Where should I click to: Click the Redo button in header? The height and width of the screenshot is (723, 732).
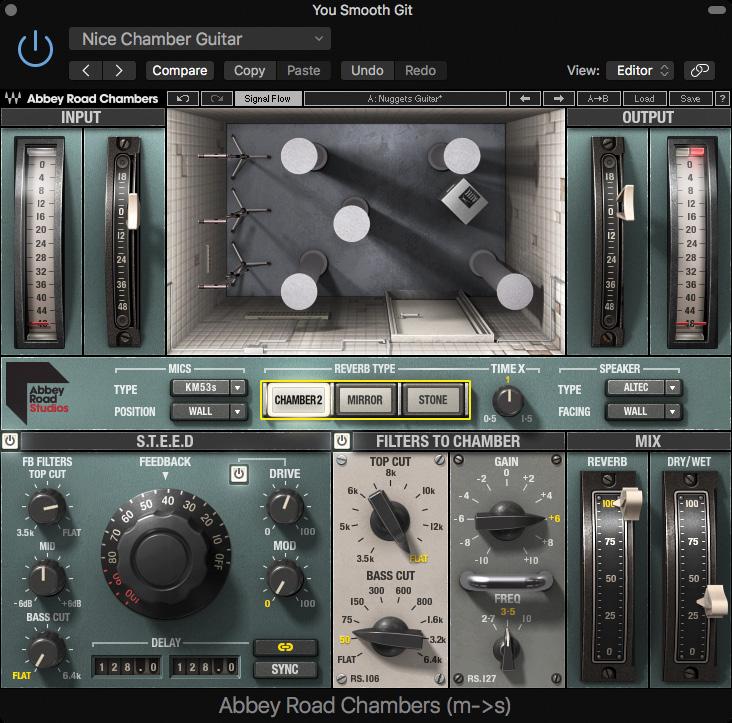[420, 70]
